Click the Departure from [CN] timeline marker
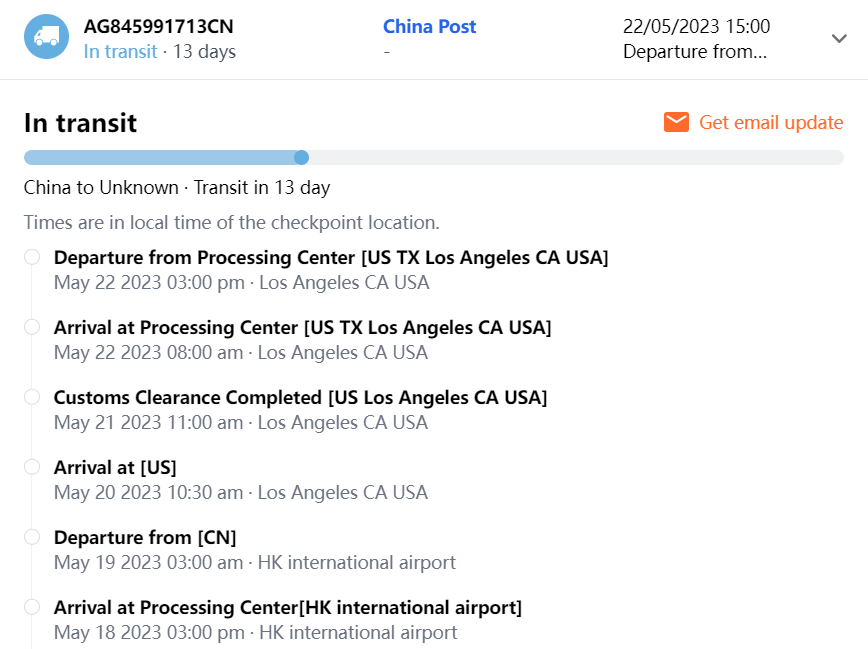Screen dimensions: 868x649 point(32,537)
